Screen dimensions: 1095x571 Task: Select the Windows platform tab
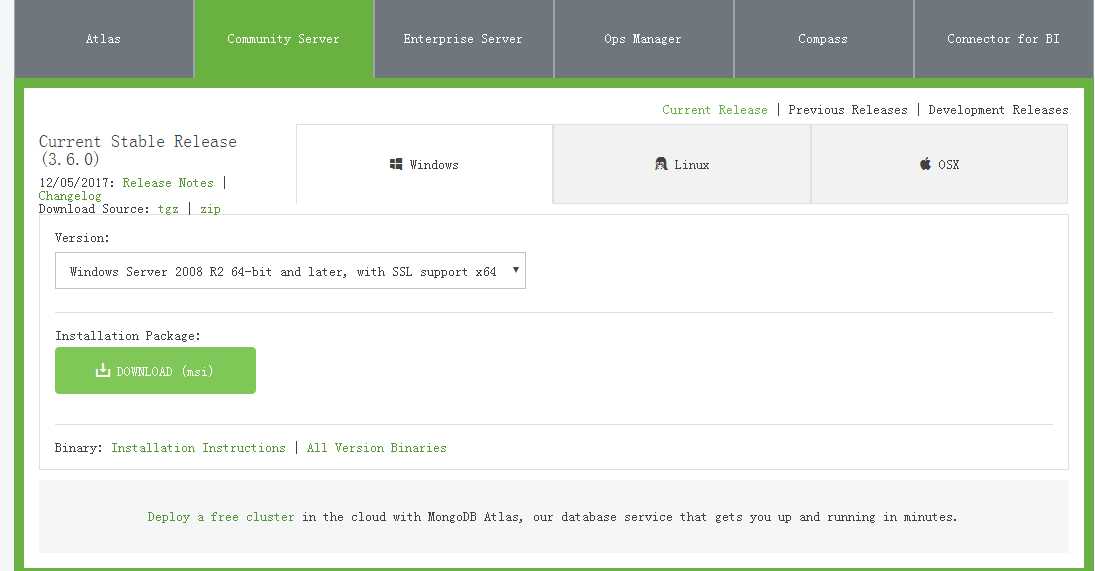pyautogui.click(x=425, y=165)
